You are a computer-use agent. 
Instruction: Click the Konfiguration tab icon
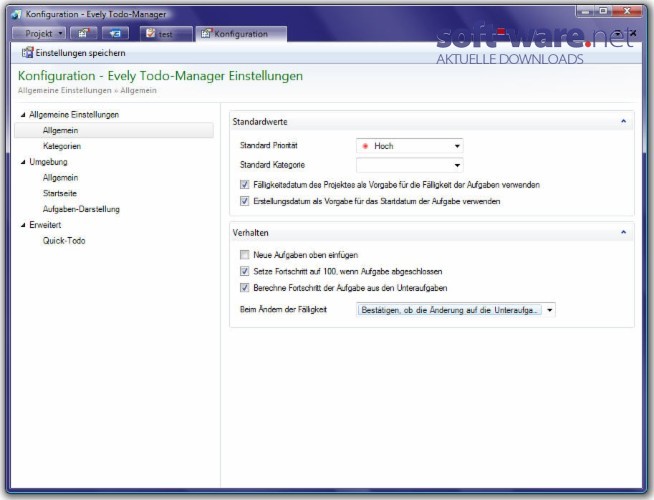click(205, 33)
